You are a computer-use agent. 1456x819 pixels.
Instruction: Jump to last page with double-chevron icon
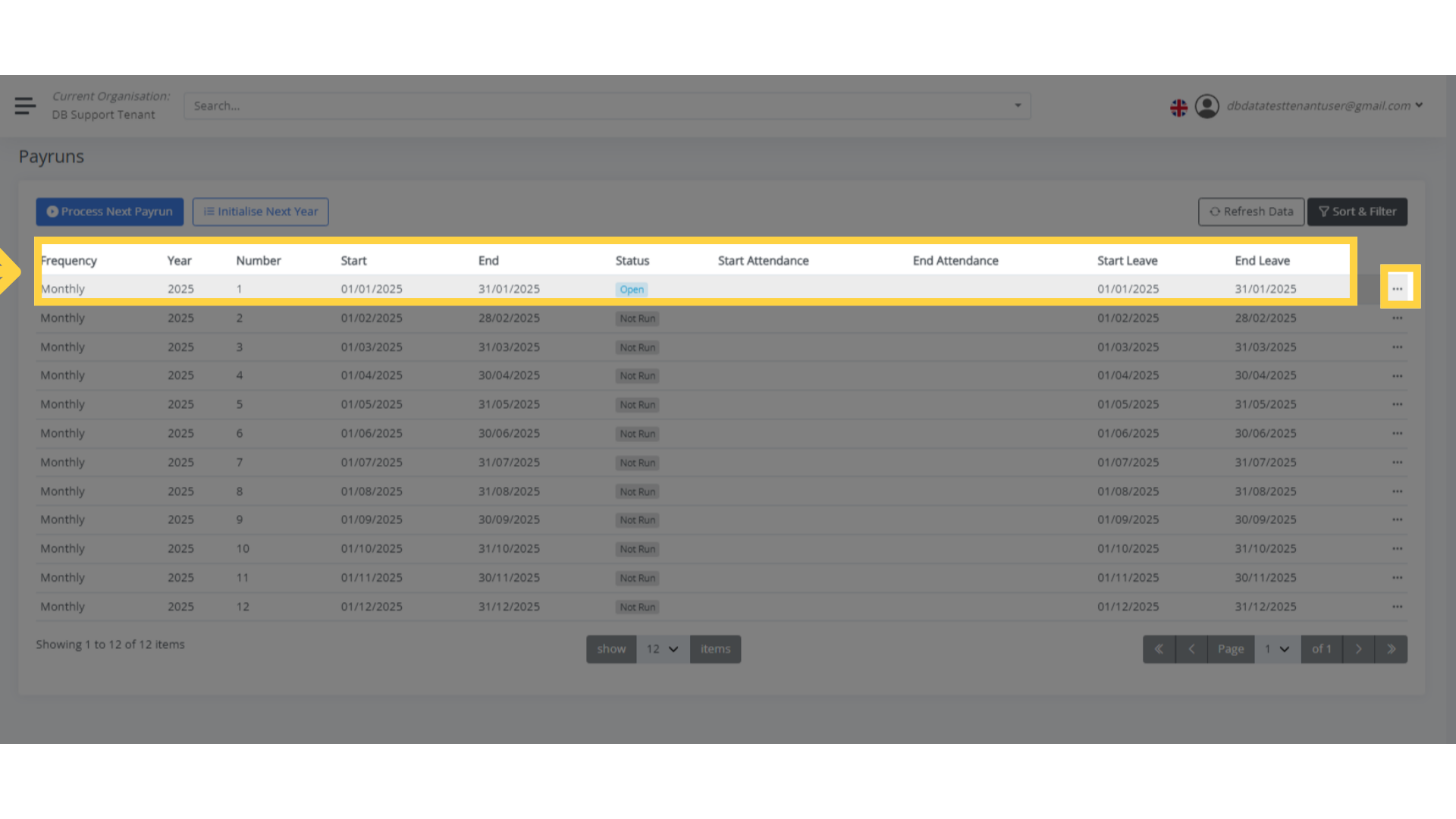click(1391, 648)
